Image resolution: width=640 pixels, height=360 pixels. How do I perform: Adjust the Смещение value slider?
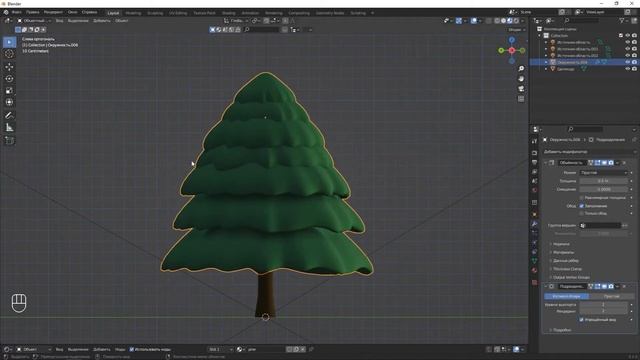[603, 189]
